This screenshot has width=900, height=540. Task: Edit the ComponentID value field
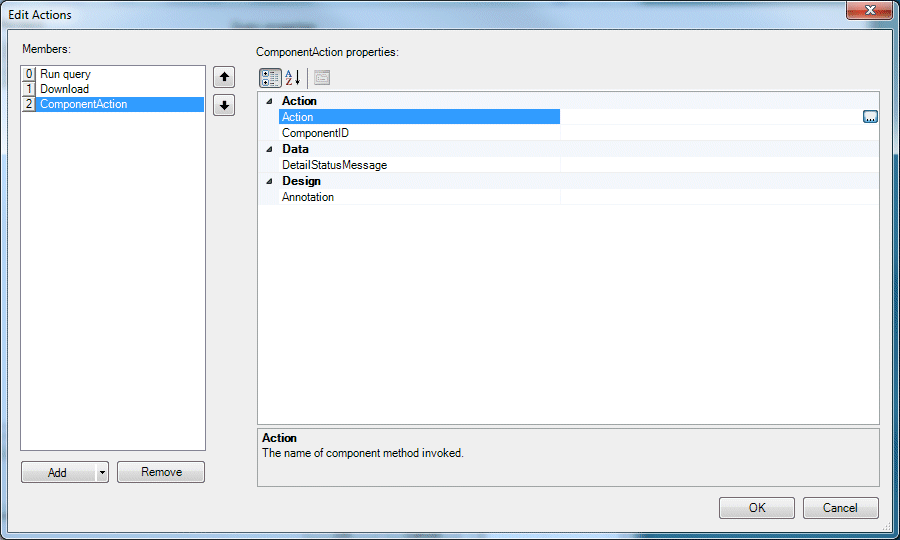coord(719,133)
